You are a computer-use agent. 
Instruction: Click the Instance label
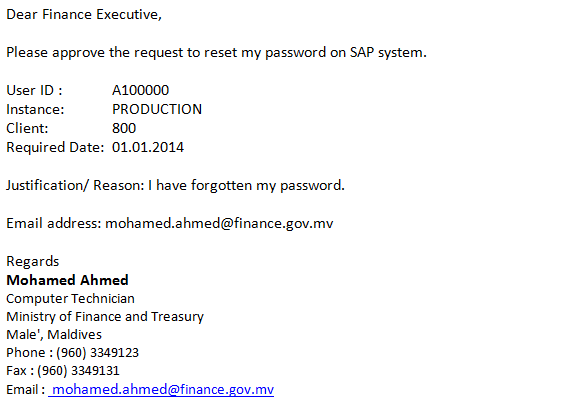[x=35, y=109]
